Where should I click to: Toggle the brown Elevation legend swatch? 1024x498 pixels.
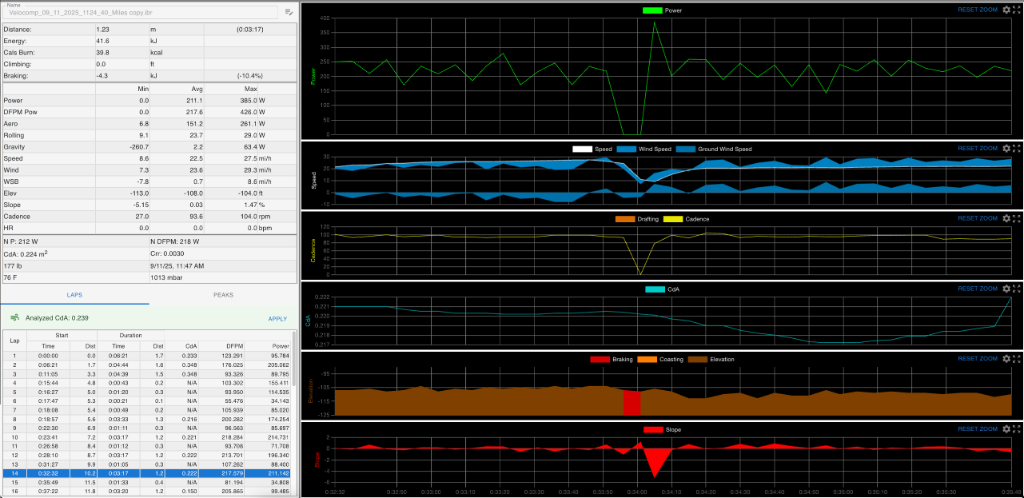(696, 359)
